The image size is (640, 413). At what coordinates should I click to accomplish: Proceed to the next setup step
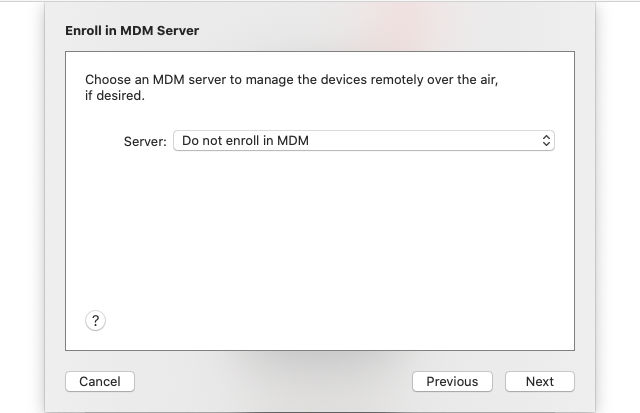pyautogui.click(x=540, y=382)
